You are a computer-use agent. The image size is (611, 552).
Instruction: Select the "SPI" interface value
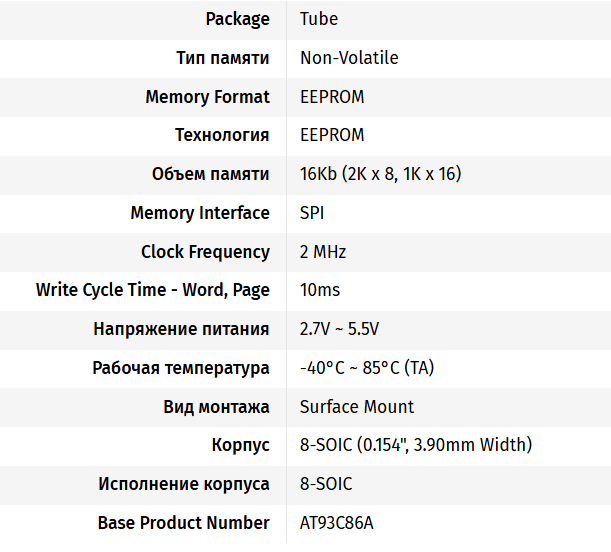pos(312,213)
